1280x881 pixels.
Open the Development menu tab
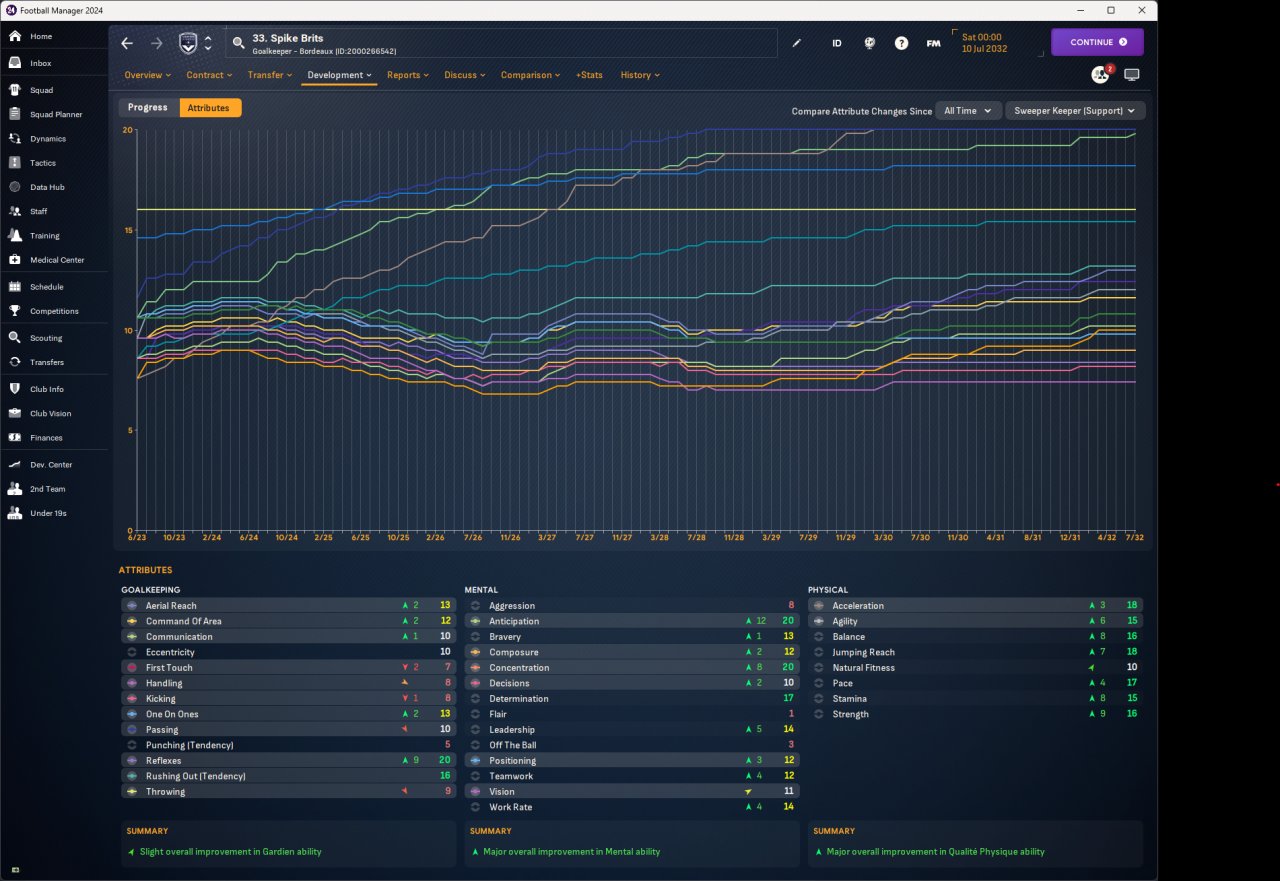339,75
